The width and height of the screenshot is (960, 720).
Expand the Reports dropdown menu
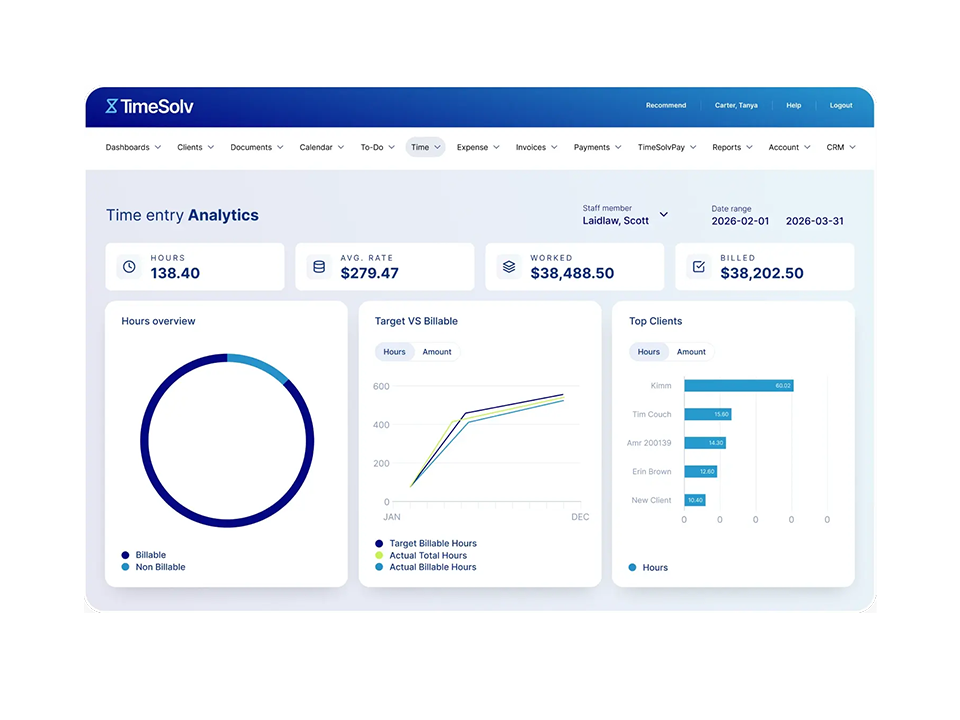[x=732, y=147]
